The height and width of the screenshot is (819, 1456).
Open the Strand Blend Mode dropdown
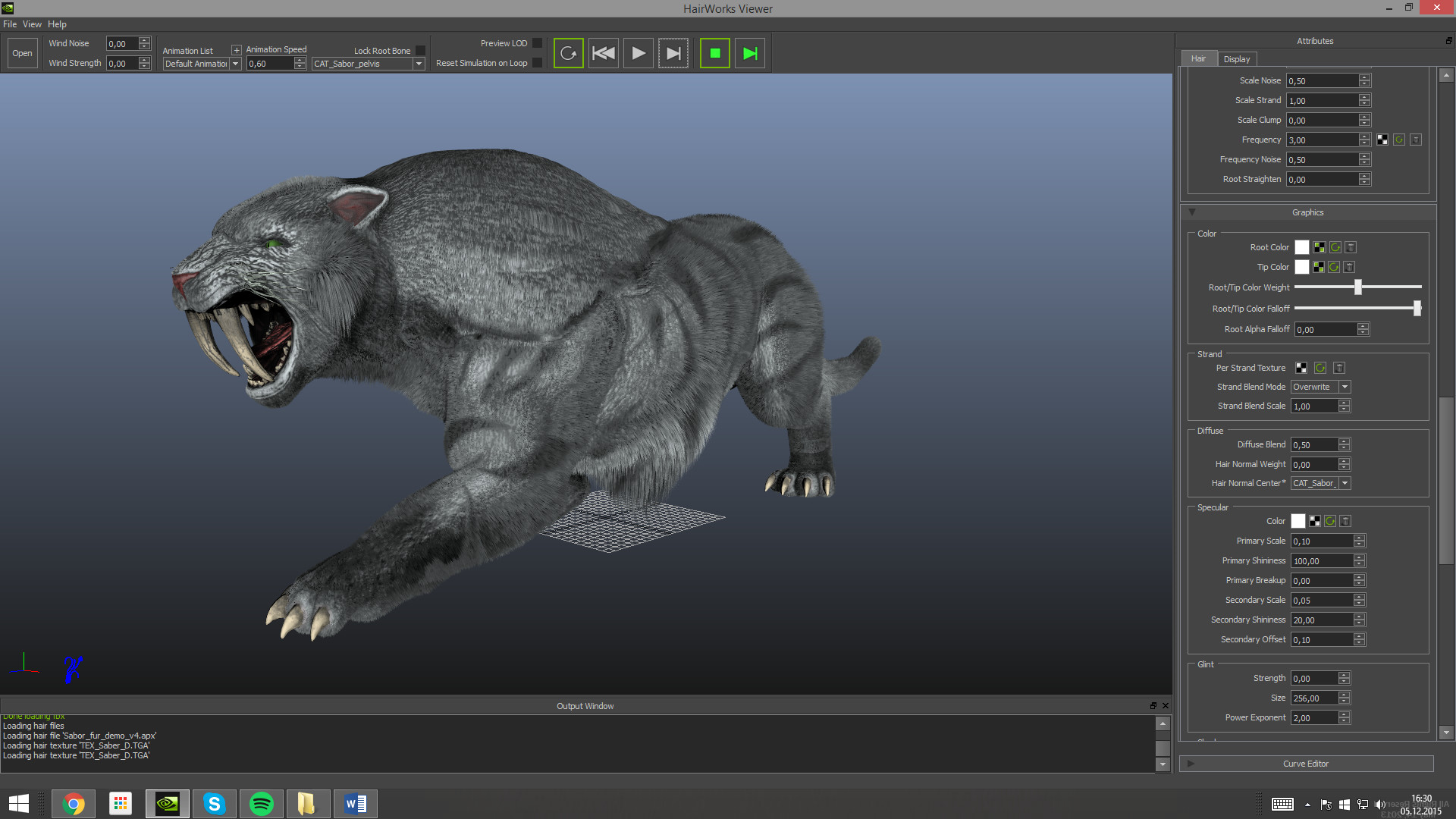[1321, 387]
